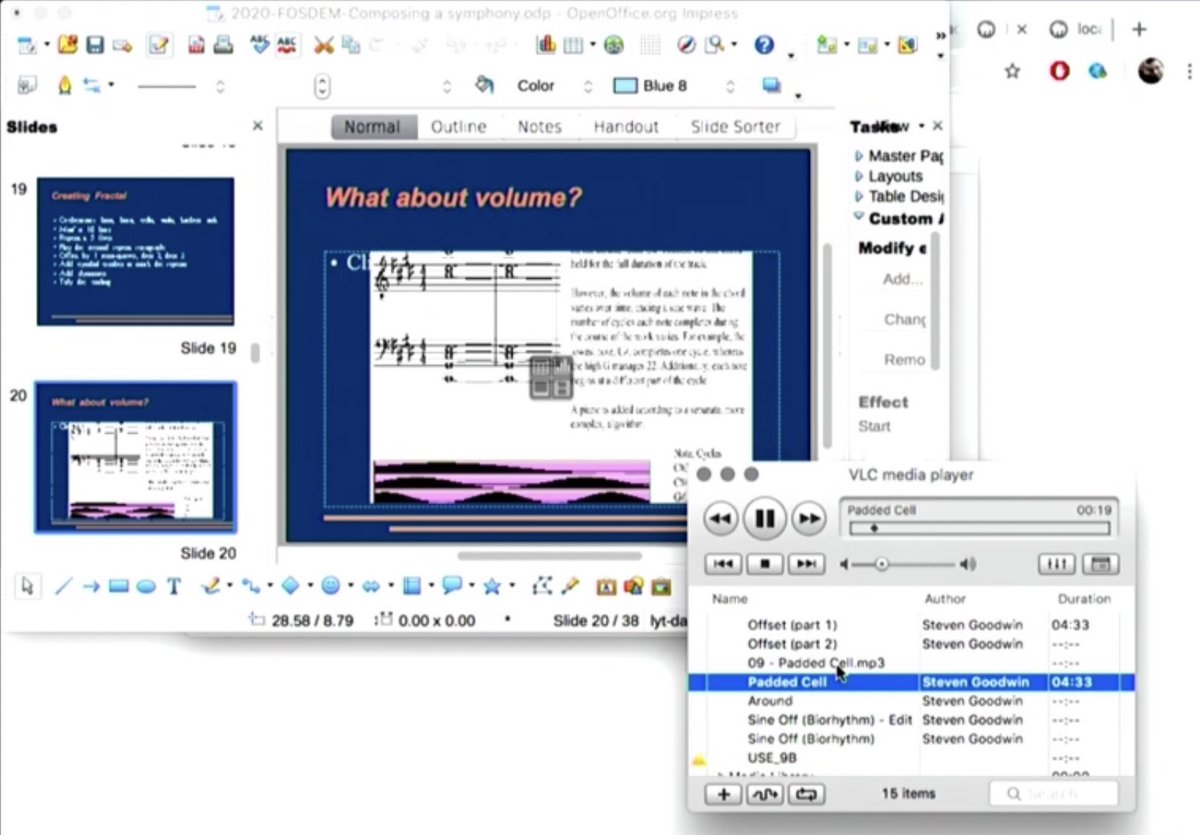1200x835 pixels.
Task: Add a file to VLC playlist with plus button
Action: click(x=723, y=794)
